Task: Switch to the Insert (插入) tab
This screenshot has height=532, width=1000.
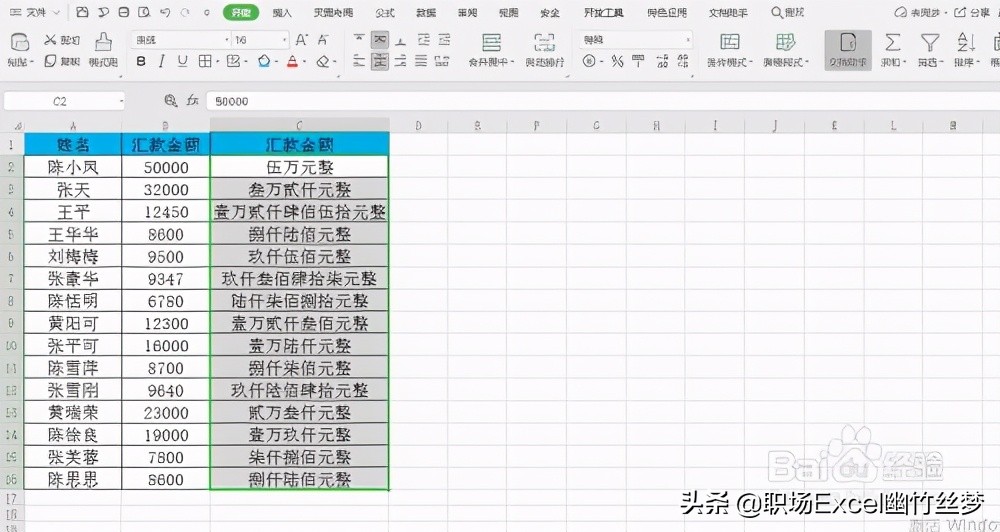Action: click(x=281, y=12)
